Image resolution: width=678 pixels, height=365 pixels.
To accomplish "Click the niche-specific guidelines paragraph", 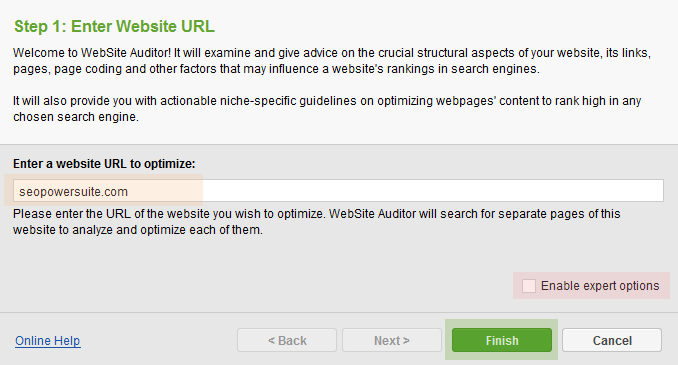I will [327, 109].
